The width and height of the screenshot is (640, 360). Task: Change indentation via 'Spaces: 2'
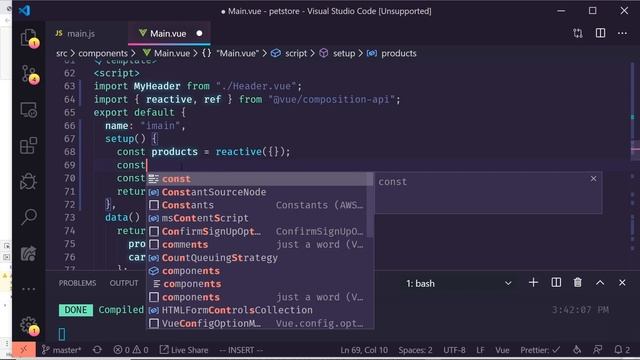coord(415,350)
